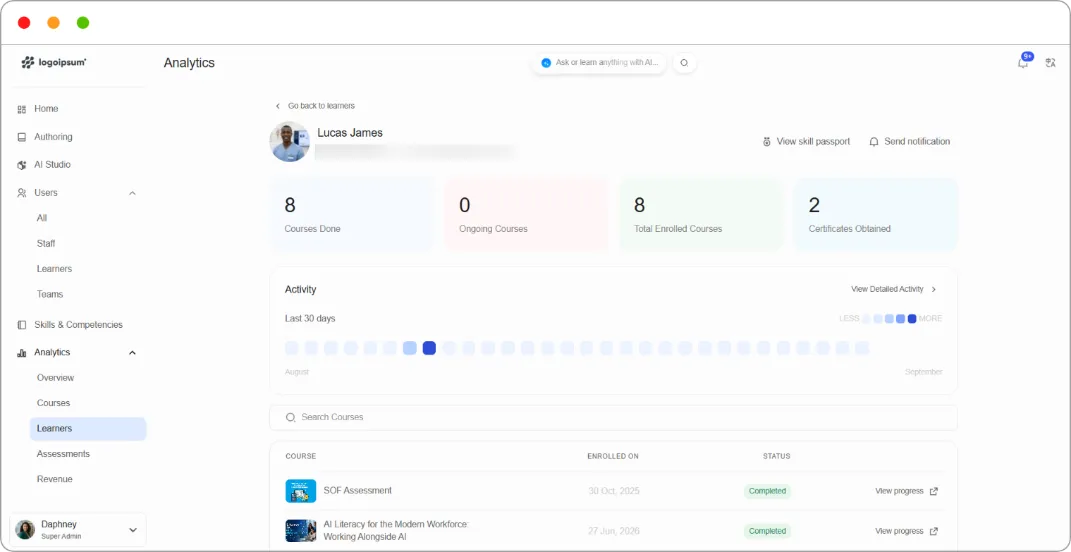The height and width of the screenshot is (552, 1071).
Task: Click the Users people icon
Action: pos(22,193)
